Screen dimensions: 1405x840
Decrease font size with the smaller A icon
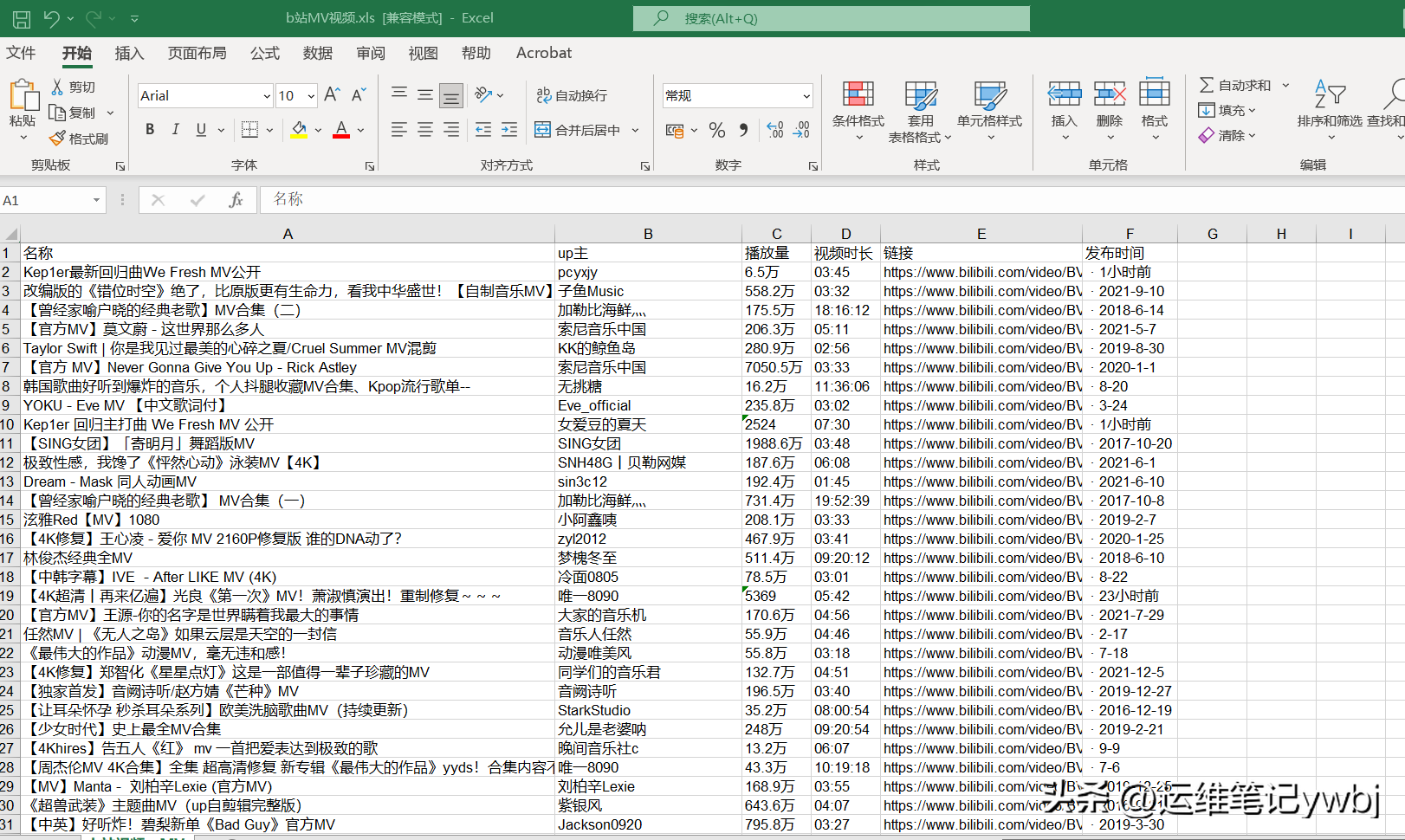tap(359, 95)
